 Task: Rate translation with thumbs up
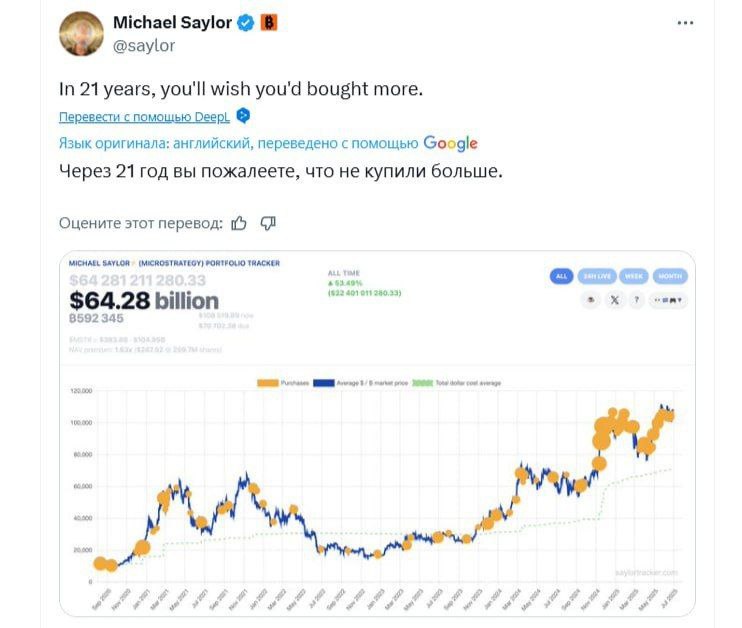click(239, 223)
